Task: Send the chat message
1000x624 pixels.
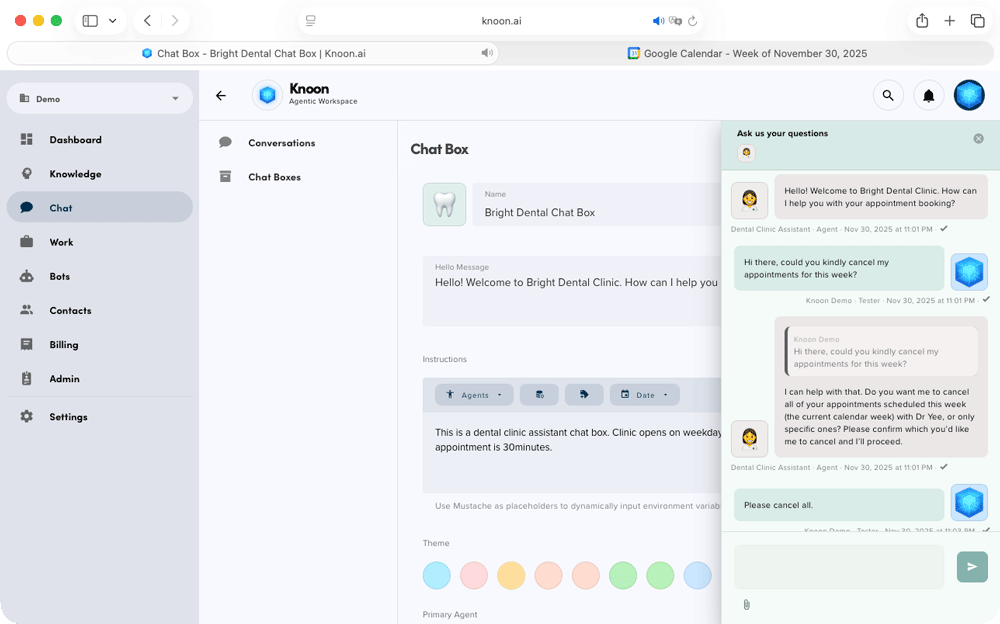Action: (971, 567)
